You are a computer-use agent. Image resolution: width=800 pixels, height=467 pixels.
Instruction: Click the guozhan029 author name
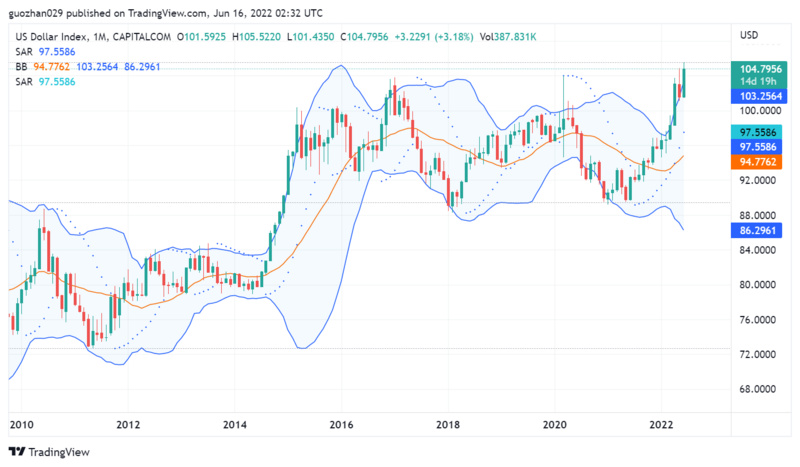click(x=34, y=14)
